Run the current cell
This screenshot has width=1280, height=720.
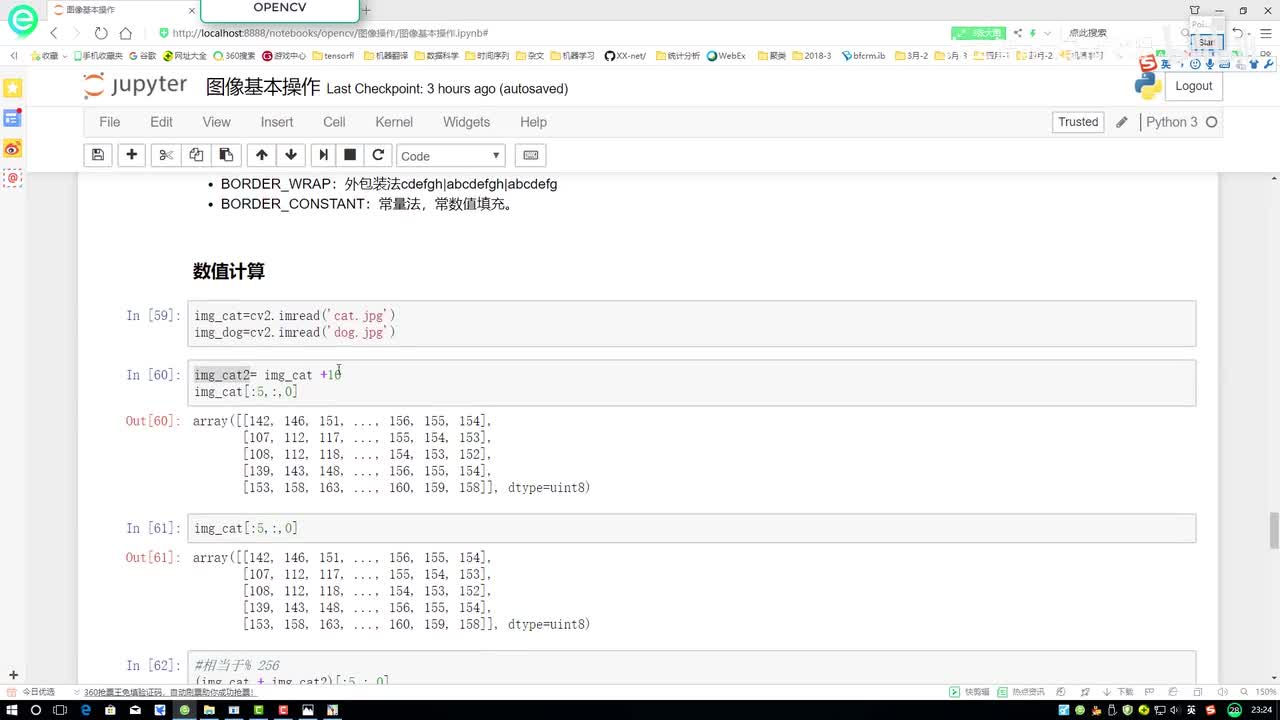pos(322,155)
